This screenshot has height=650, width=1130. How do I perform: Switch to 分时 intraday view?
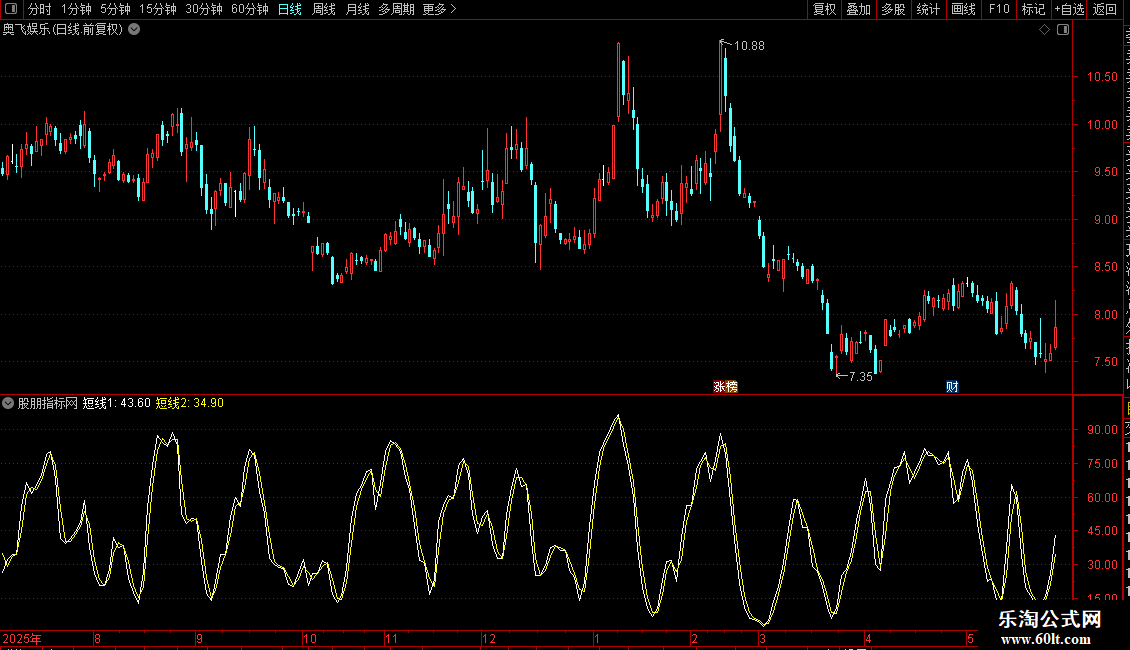coord(40,9)
